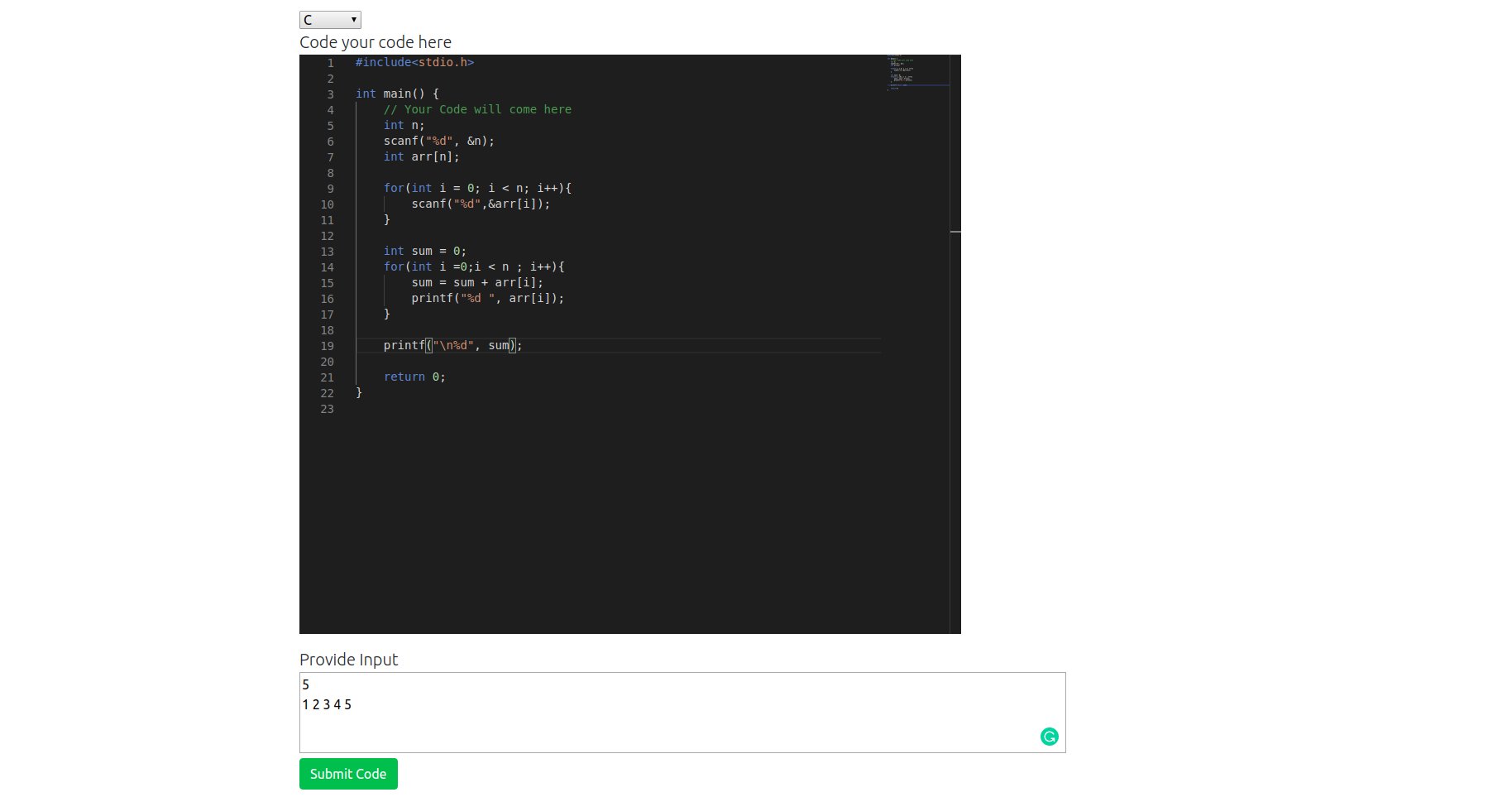
Task: Click the closing brace on line 11
Action: pyautogui.click(x=387, y=219)
